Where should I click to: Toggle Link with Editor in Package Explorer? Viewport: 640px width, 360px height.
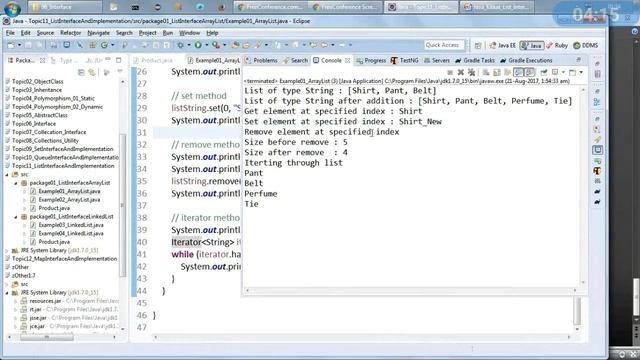click(x=92, y=72)
